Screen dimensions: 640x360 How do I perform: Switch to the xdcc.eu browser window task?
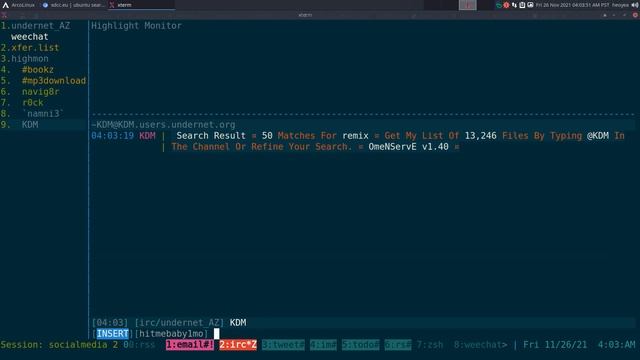(73, 5)
